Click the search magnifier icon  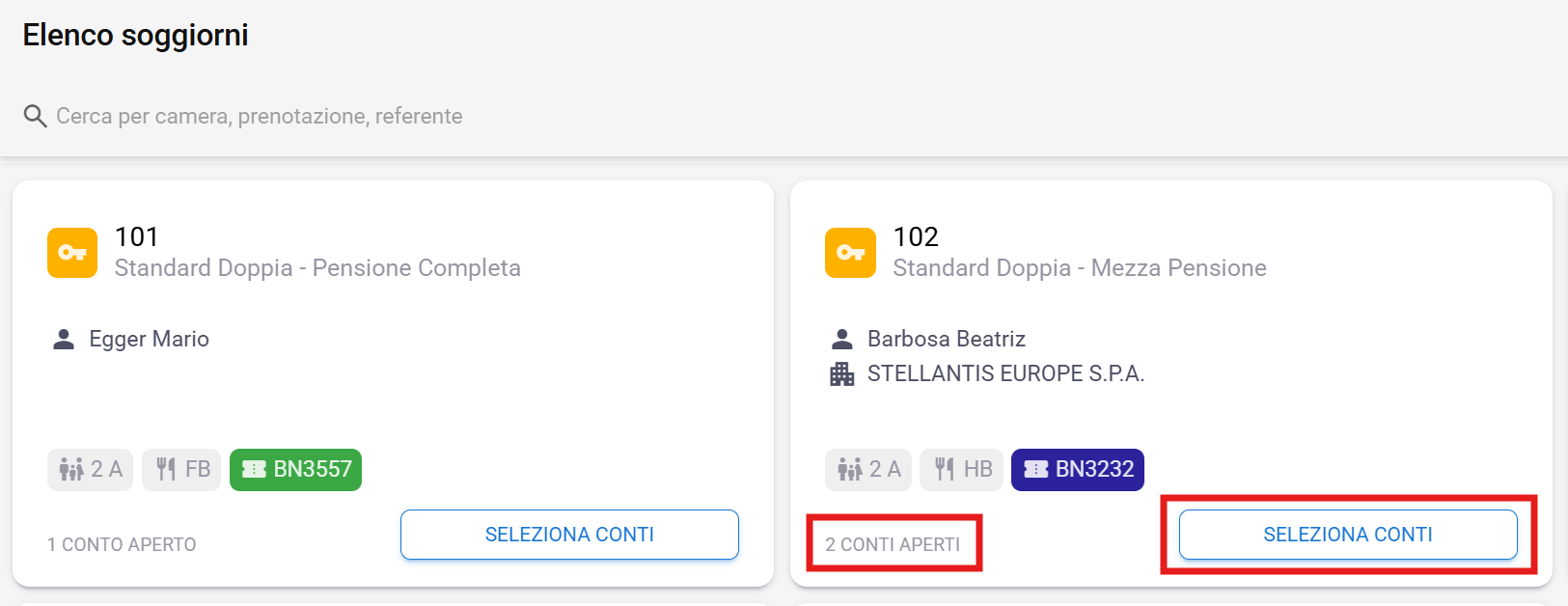[x=35, y=117]
